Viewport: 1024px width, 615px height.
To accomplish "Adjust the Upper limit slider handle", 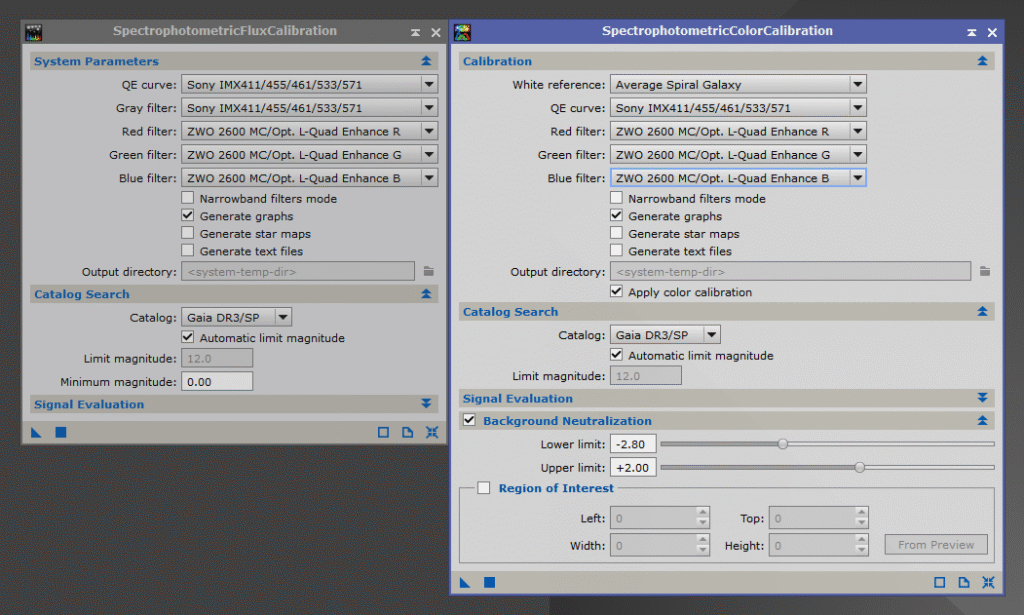I will [859, 467].
